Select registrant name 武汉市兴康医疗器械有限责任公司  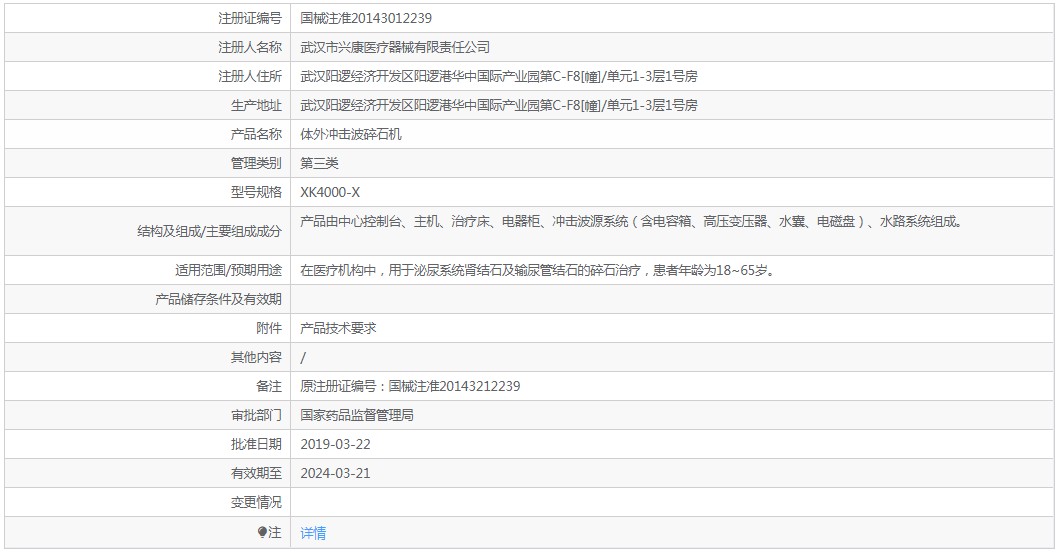pyautogui.click(x=395, y=47)
